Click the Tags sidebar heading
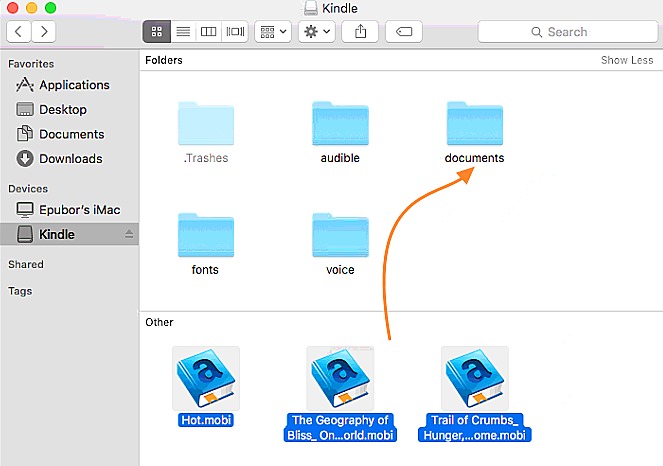 pyautogui.click(x=20, y=291)
